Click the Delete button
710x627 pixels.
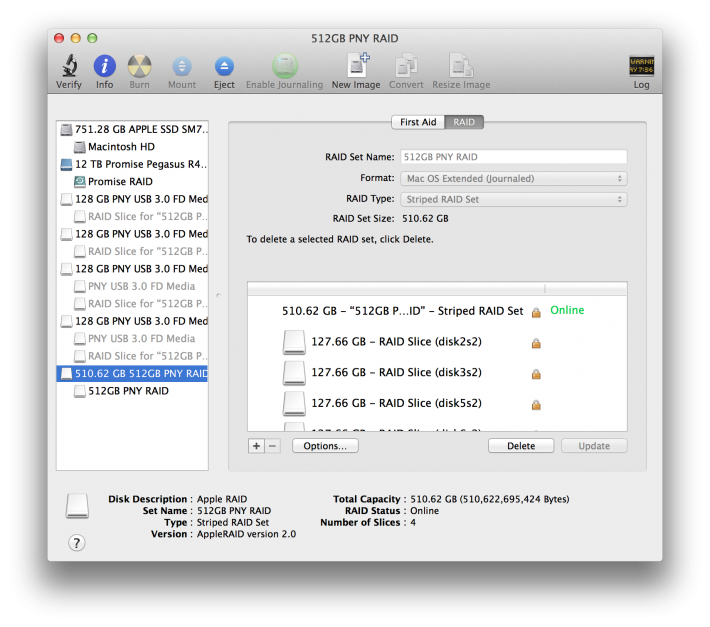521,446
